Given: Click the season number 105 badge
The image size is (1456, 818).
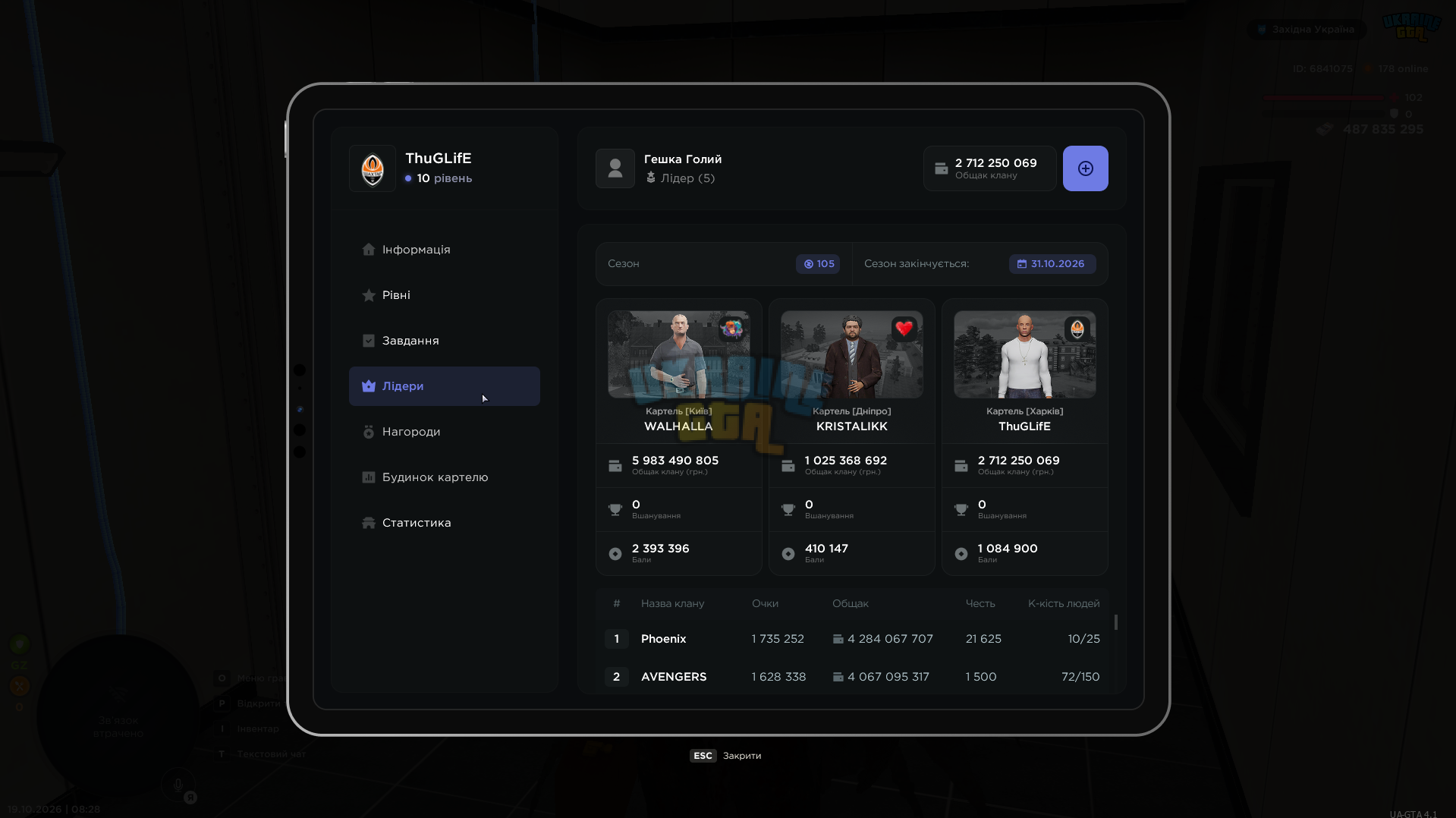Looking at the screenshot, I should pyautogui.click(x=818, y=264).
